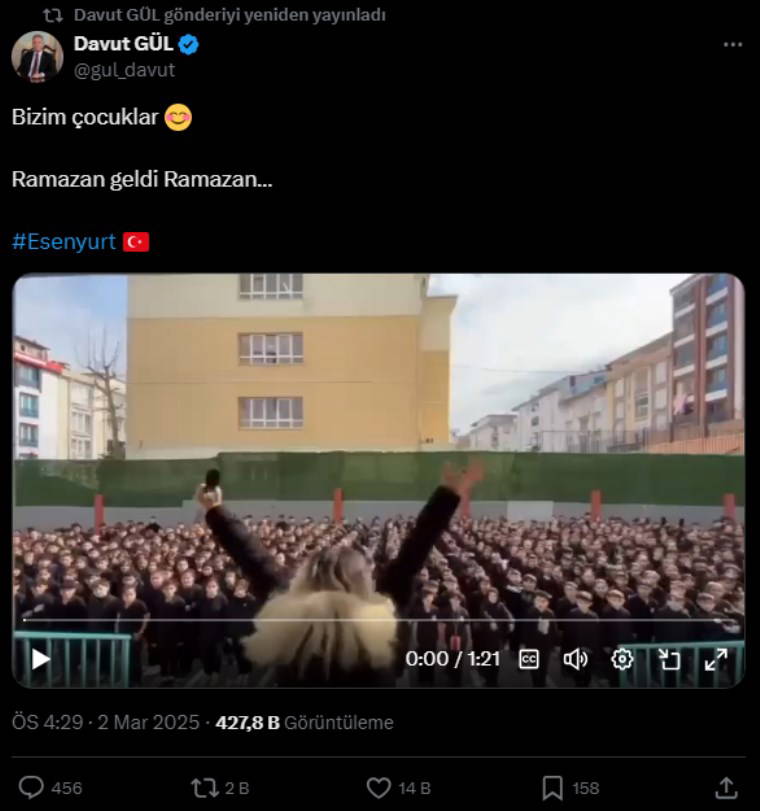Screen dimensions: 760x811
Task: Toggle closed captions on the video
Action: 529,659
